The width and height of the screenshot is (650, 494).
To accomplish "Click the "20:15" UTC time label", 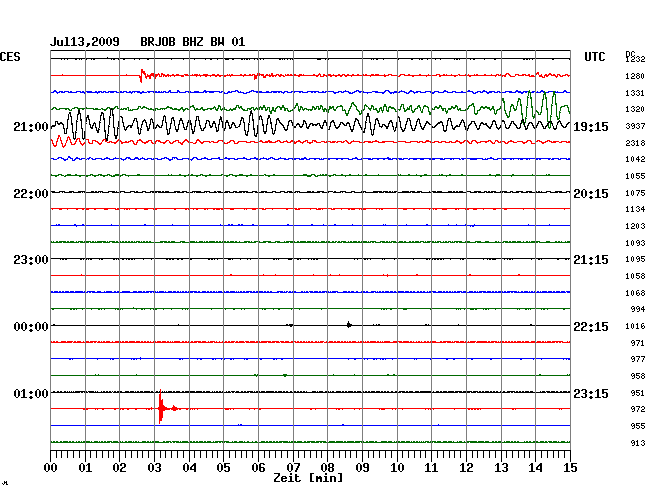I will tap(591, 194).
